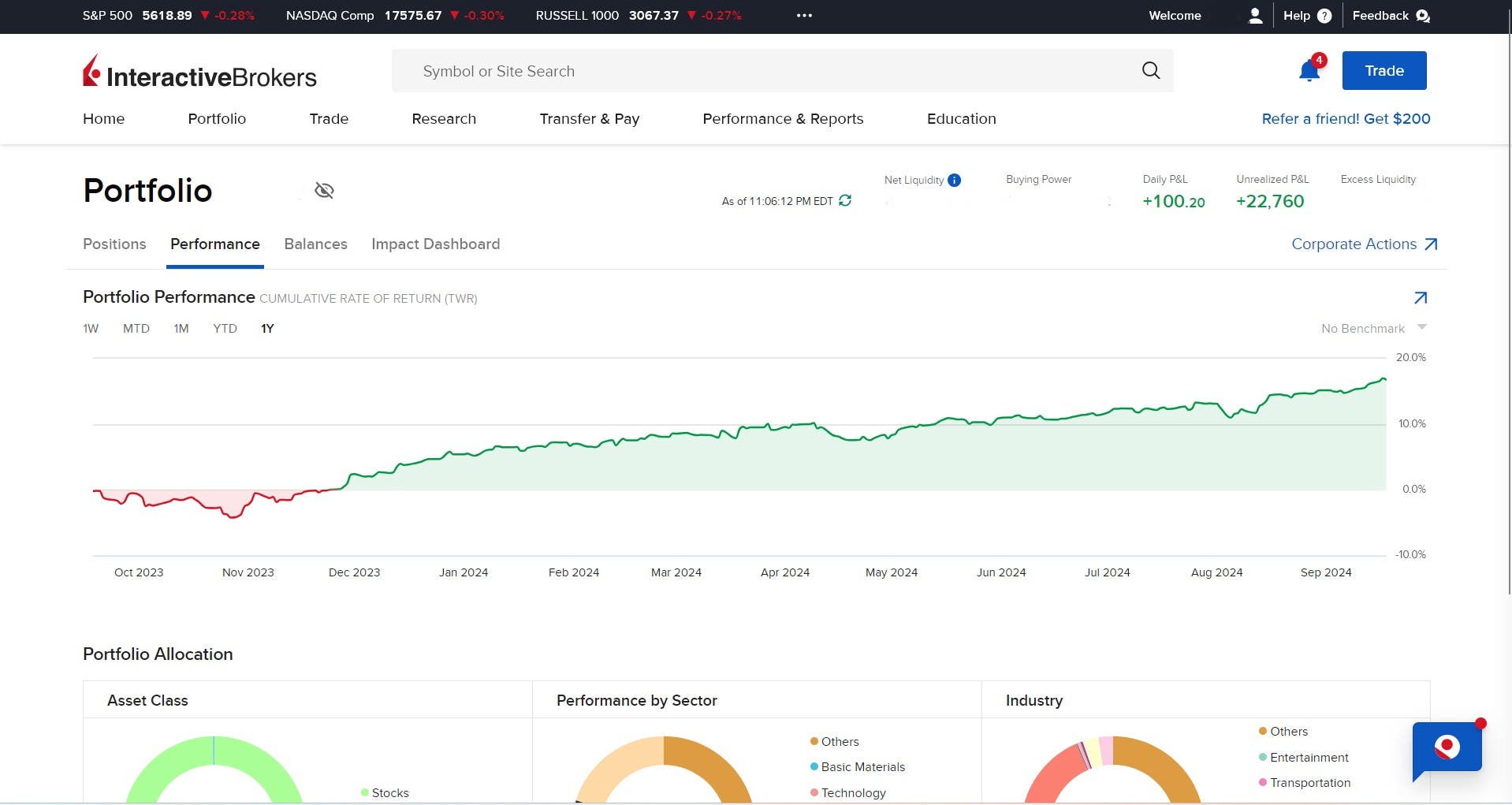This screenshot has width=1512, height=805.
Task: Select the YTD time range
Action: (x=225, y=329)
